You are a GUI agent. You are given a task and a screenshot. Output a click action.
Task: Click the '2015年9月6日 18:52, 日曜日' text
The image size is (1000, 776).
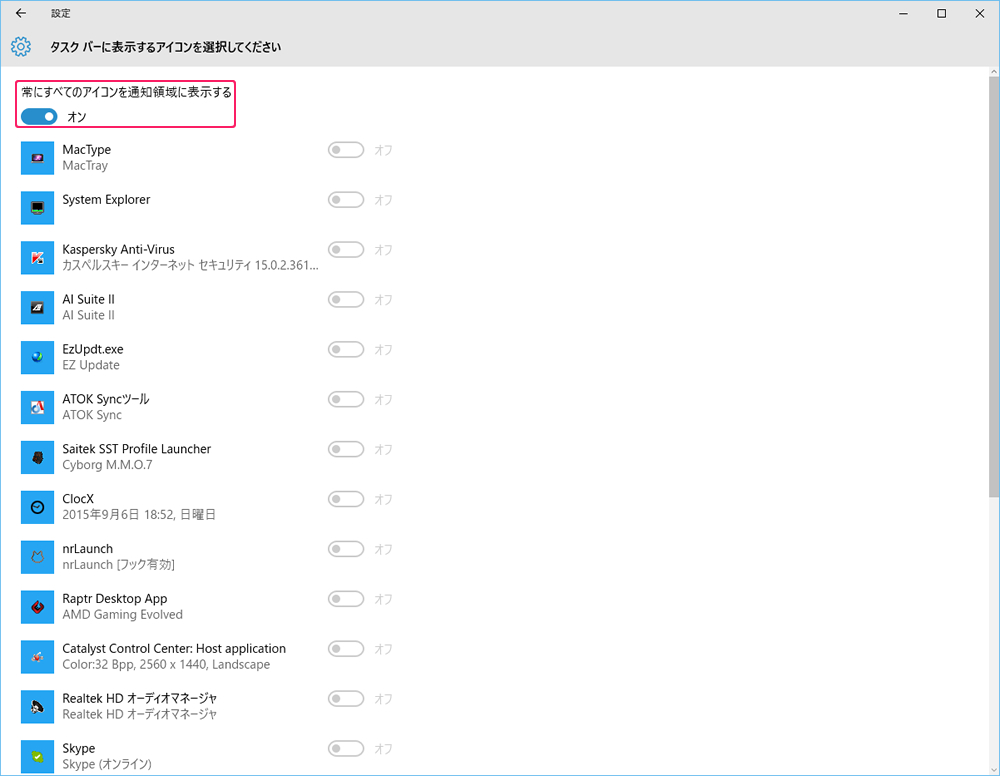point(138,515)
